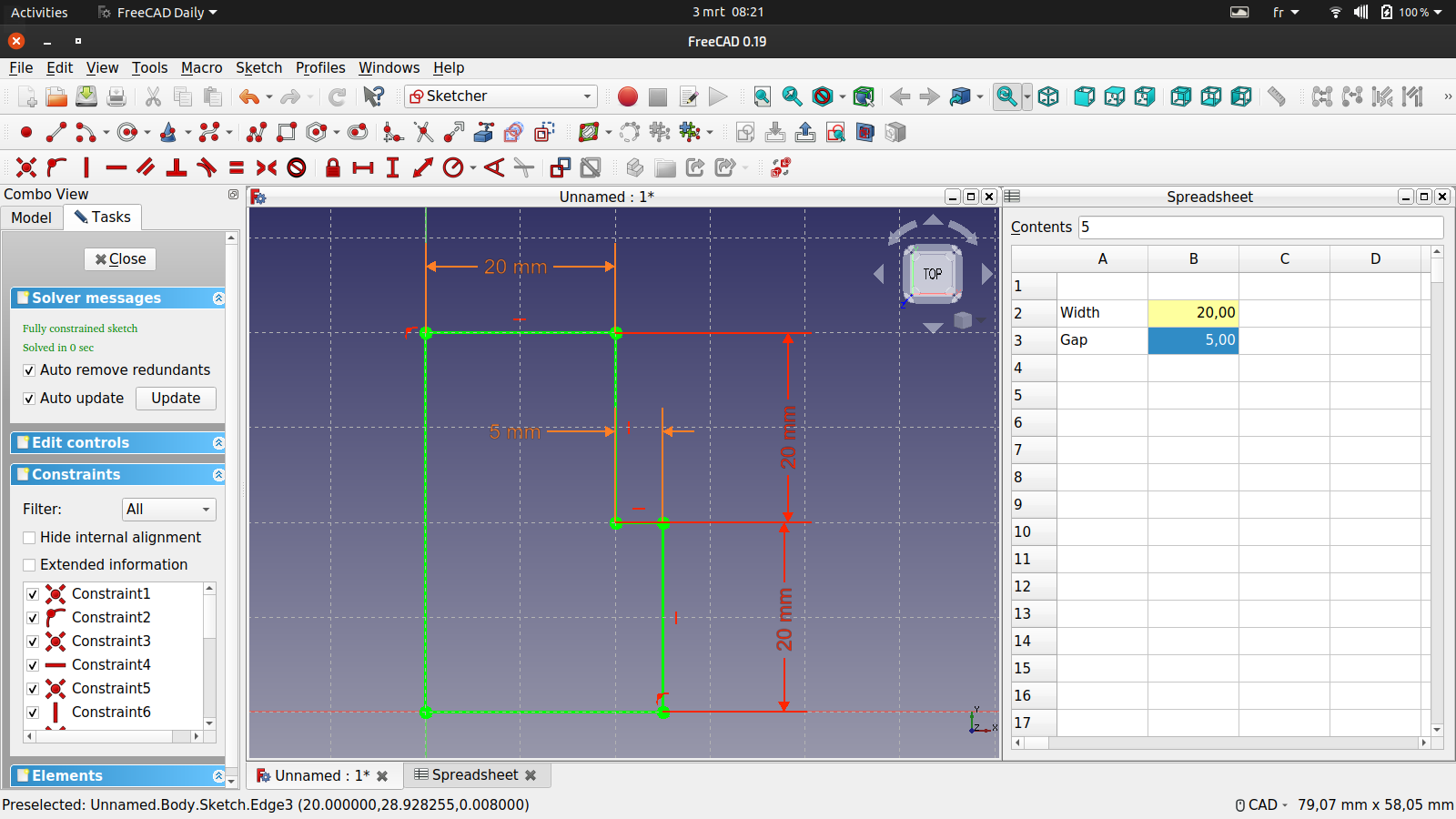Open the Sketch menu

pos(258,67)
